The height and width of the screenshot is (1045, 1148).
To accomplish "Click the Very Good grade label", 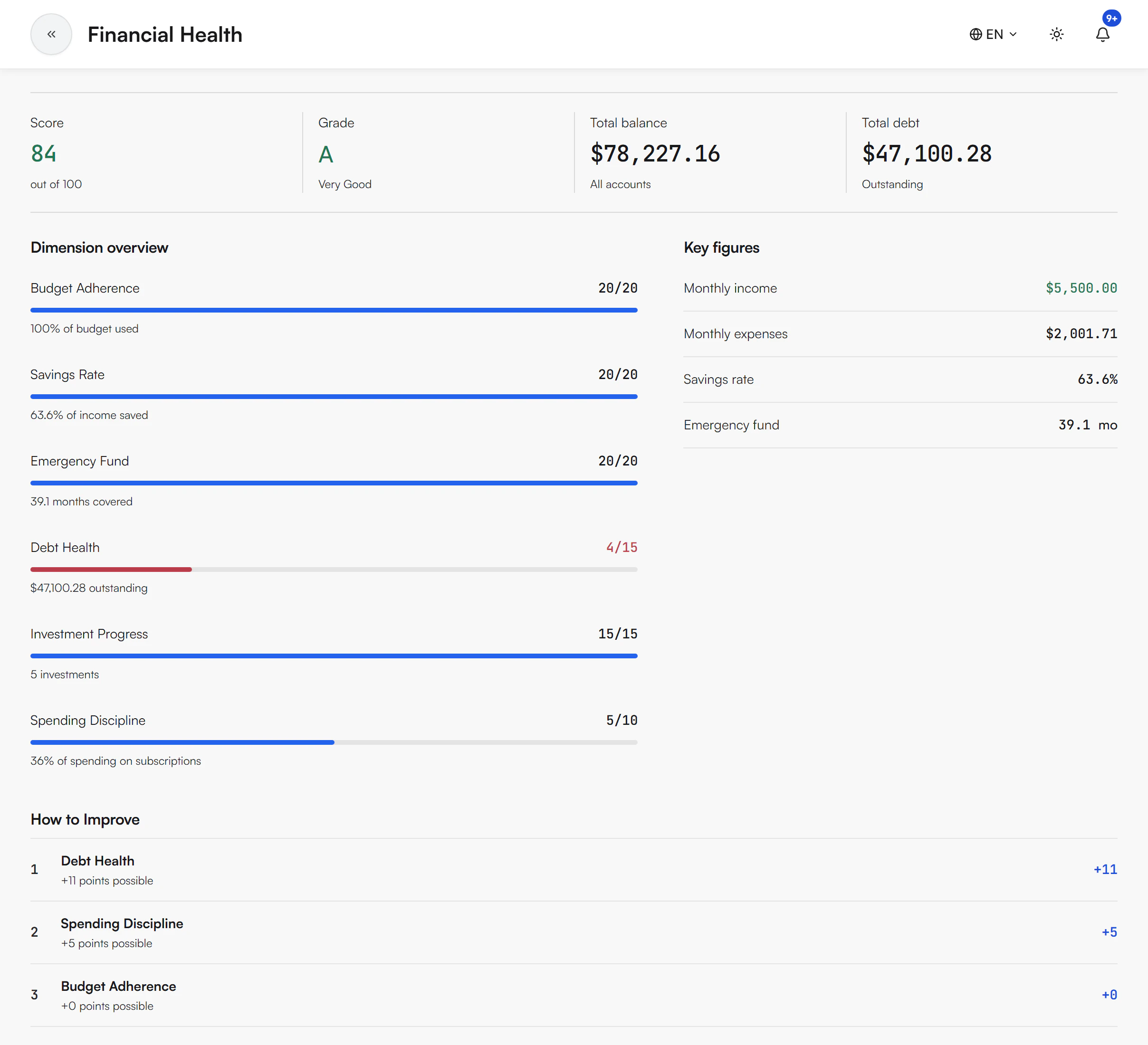I will click(x=344, y=184).
